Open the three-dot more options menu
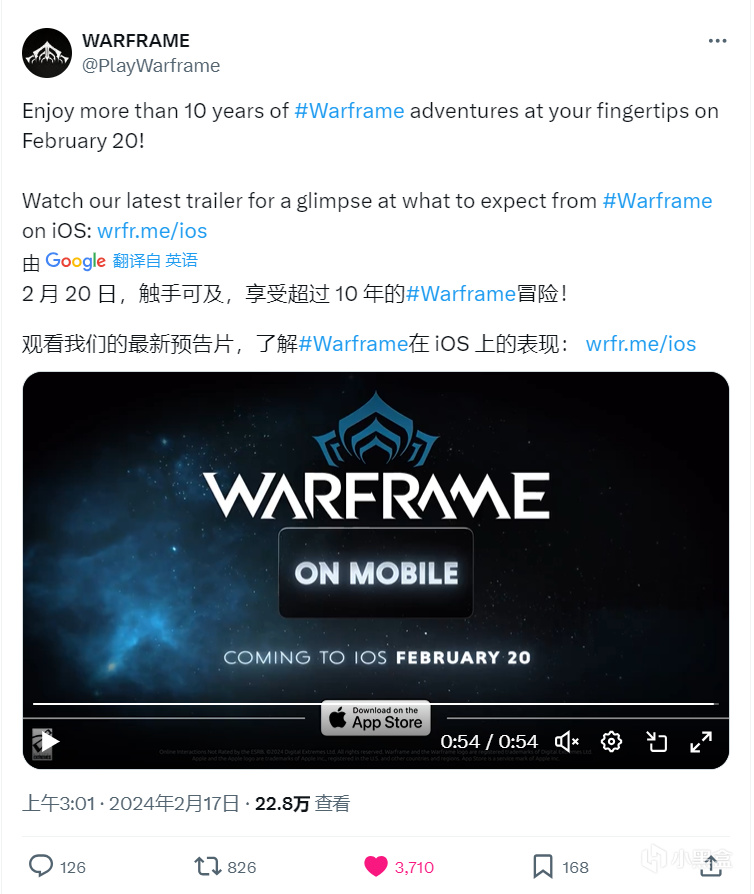 pos(717,41)
